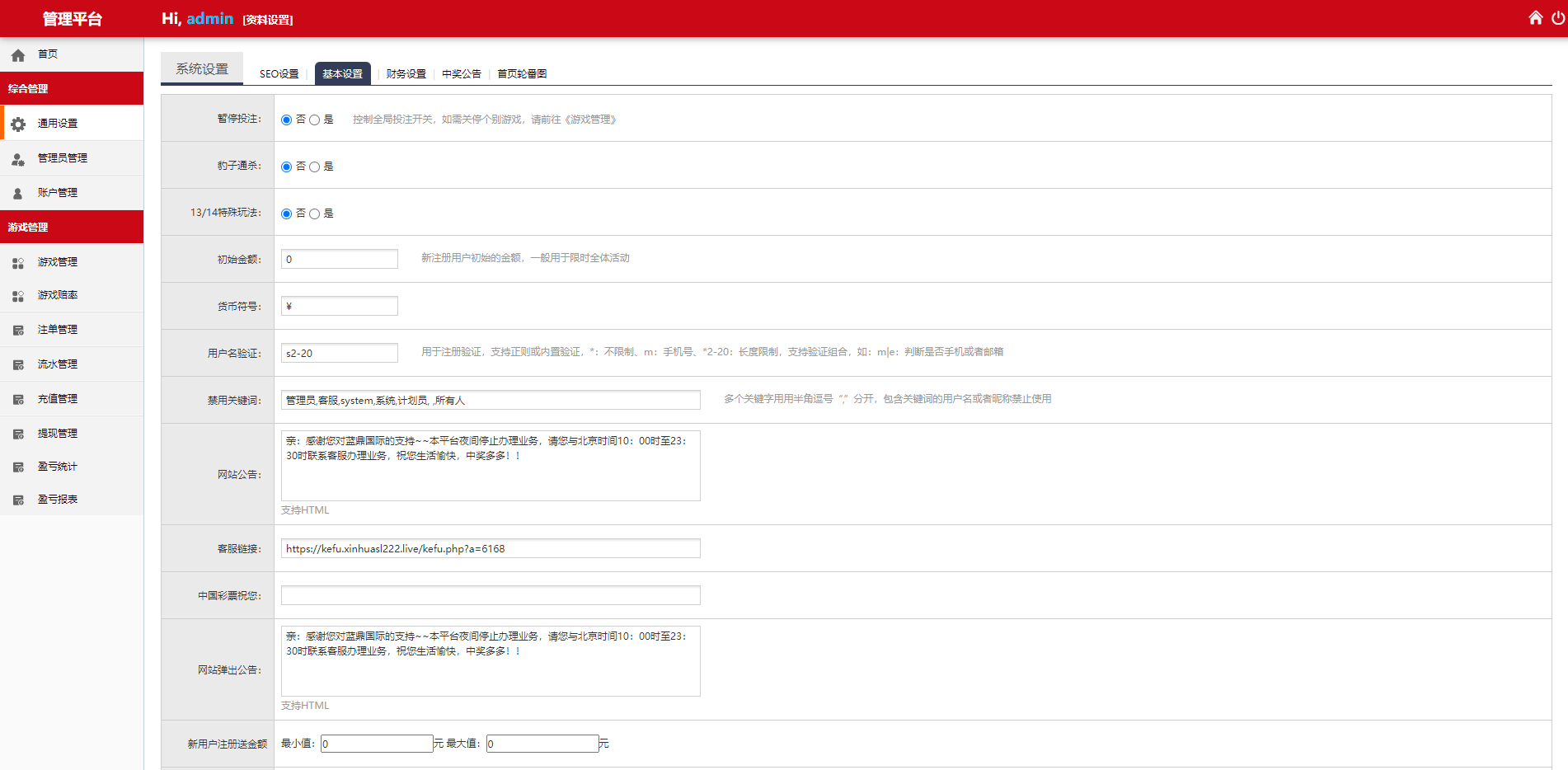
Task: Click the admin users icon beside 管理员管理
Action: (18, 158)
